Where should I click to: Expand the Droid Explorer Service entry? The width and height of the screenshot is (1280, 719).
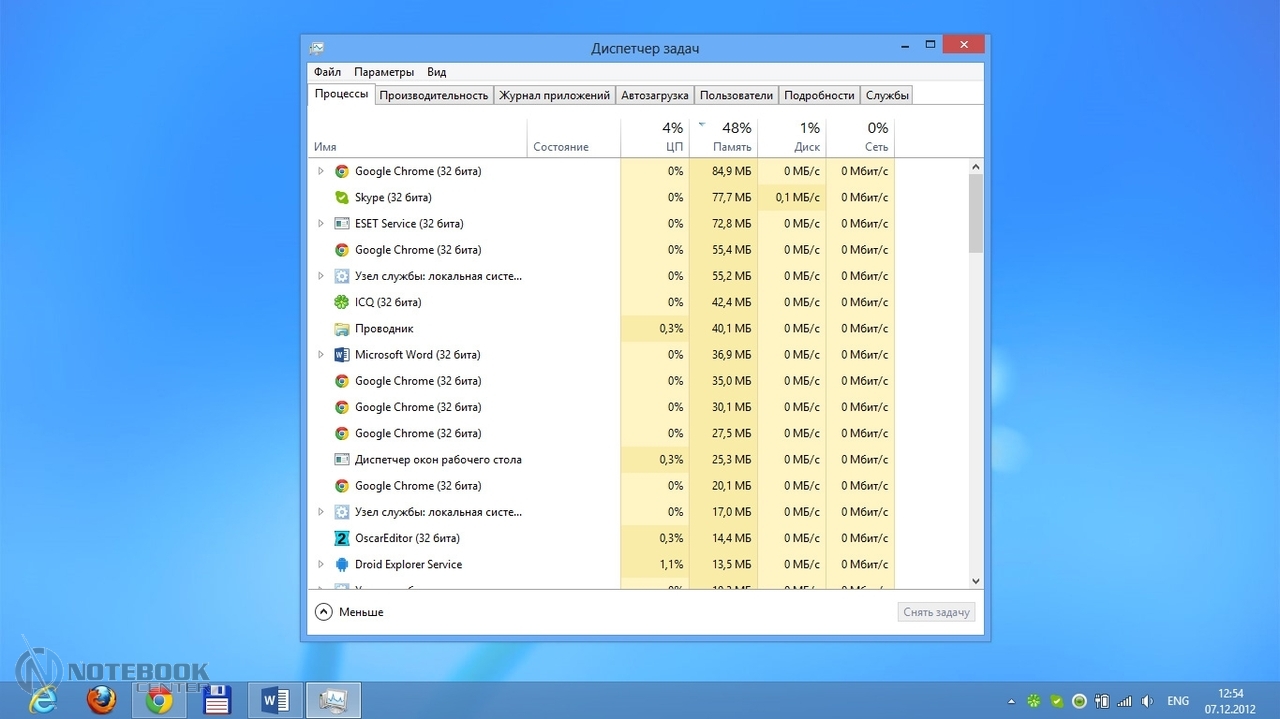coord(321,565)
